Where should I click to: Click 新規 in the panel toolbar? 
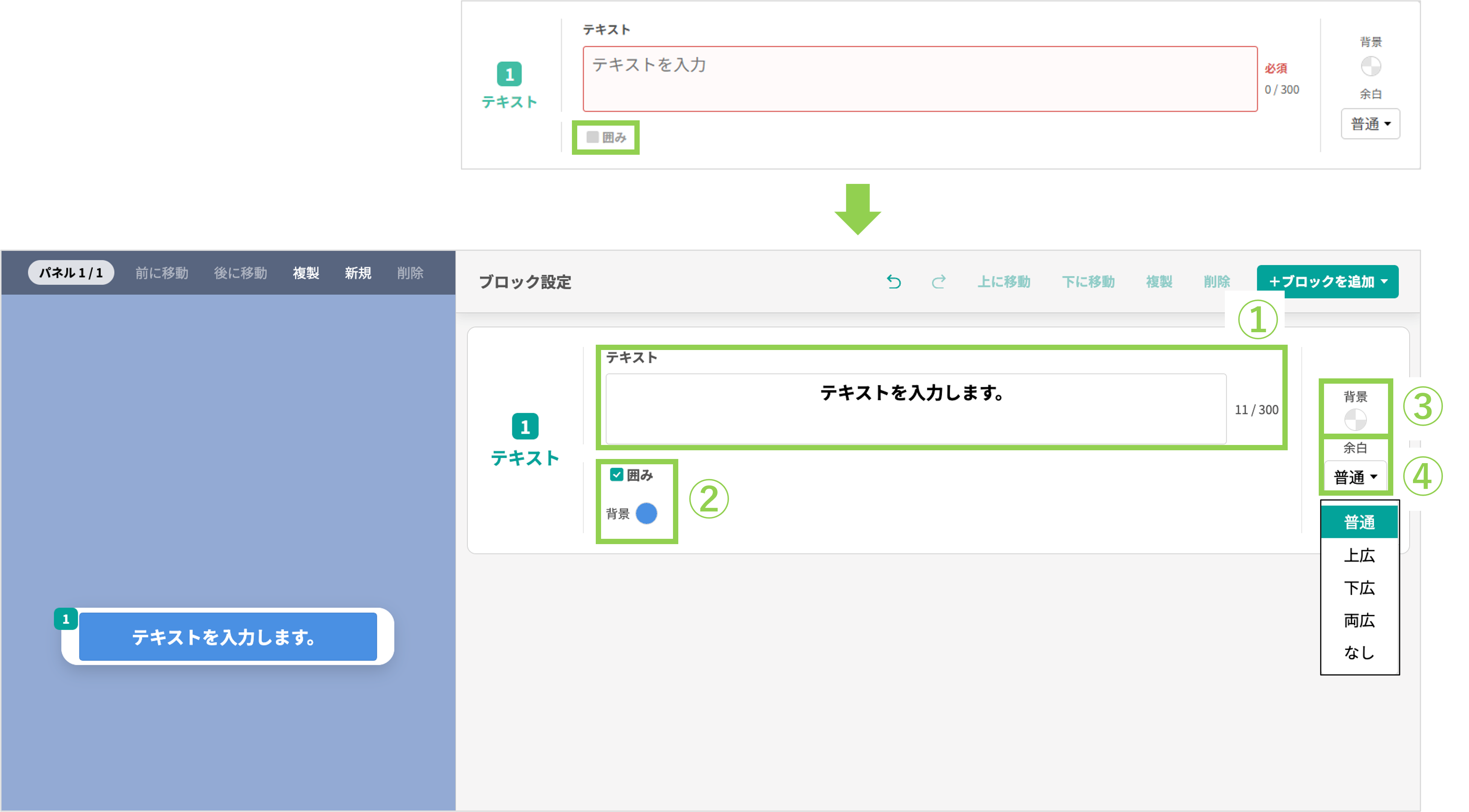click(357, 272)
